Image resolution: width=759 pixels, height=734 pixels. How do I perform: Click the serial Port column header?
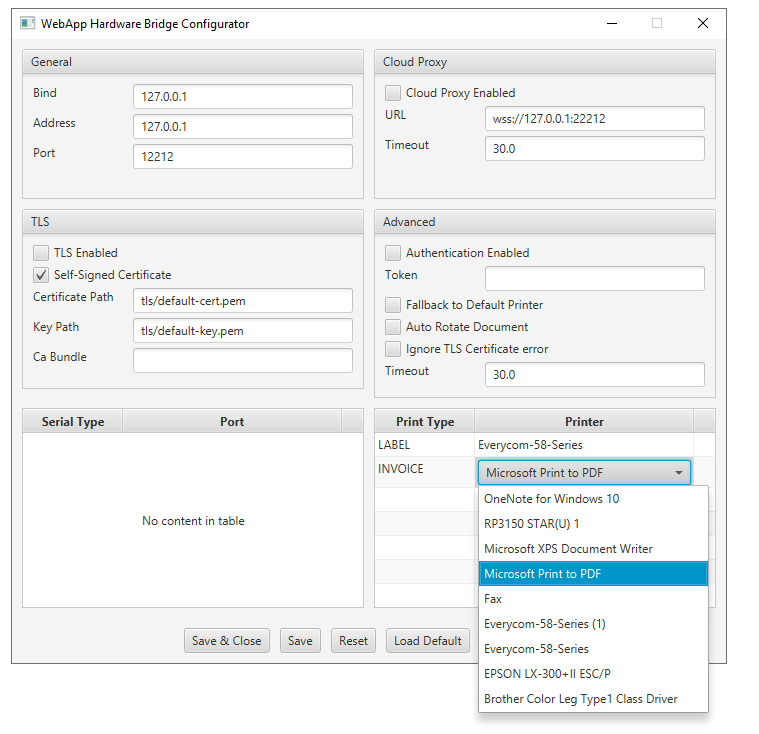tap(232, 421)
